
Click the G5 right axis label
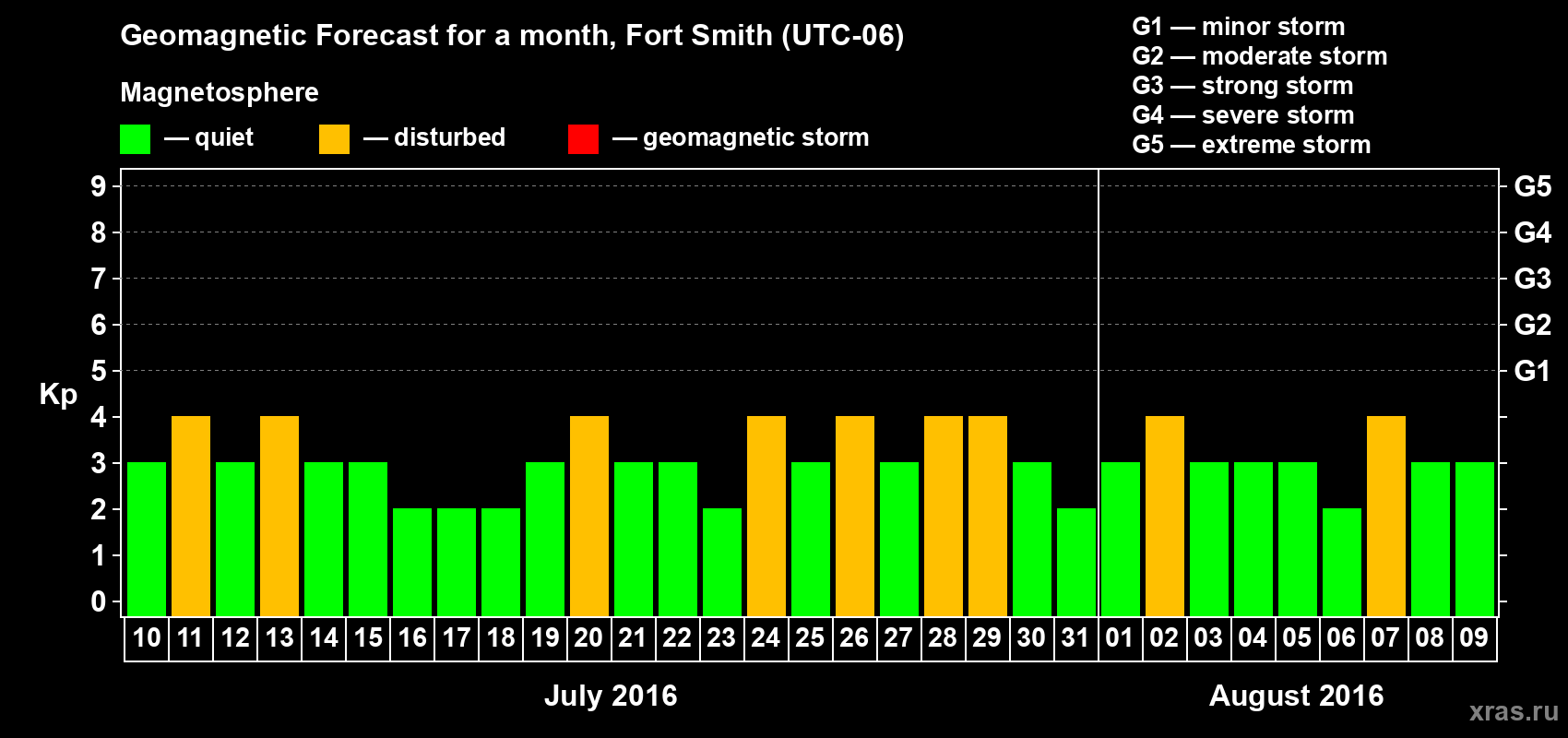click(1533, 186)
